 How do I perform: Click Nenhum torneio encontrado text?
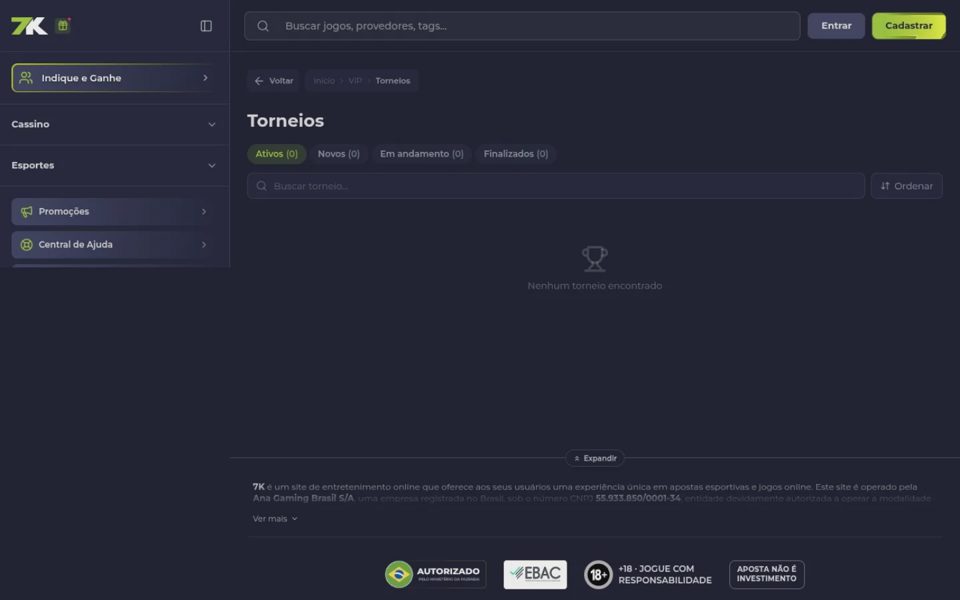click(594, 286)
